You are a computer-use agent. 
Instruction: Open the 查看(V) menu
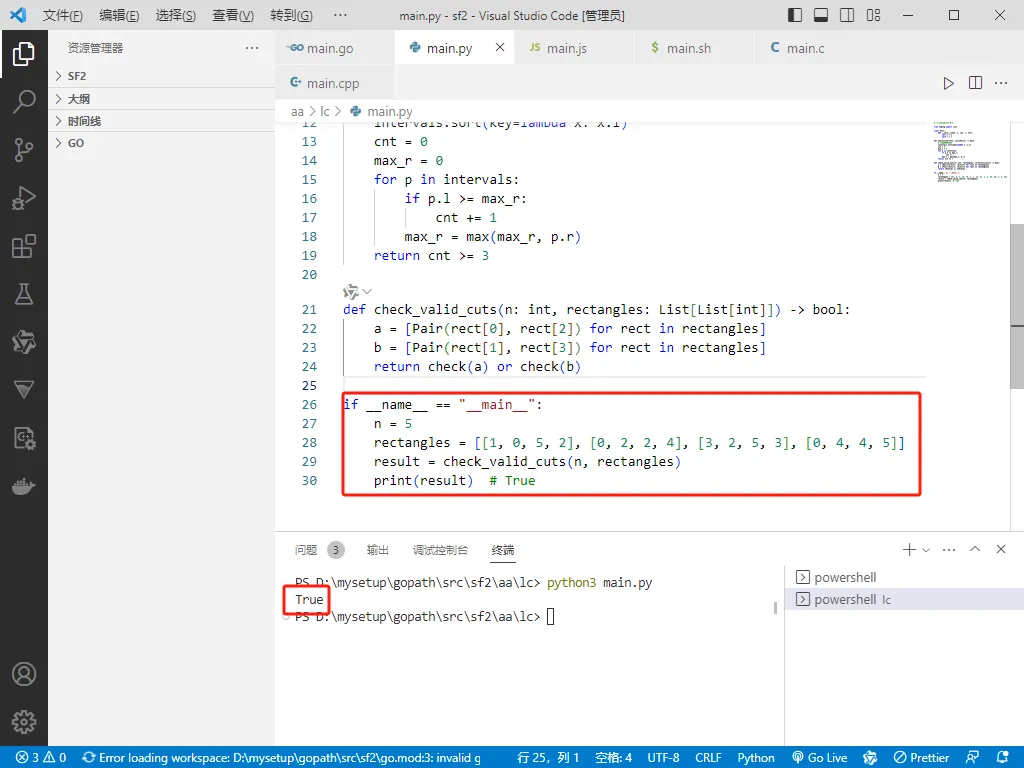pos(233,15)
